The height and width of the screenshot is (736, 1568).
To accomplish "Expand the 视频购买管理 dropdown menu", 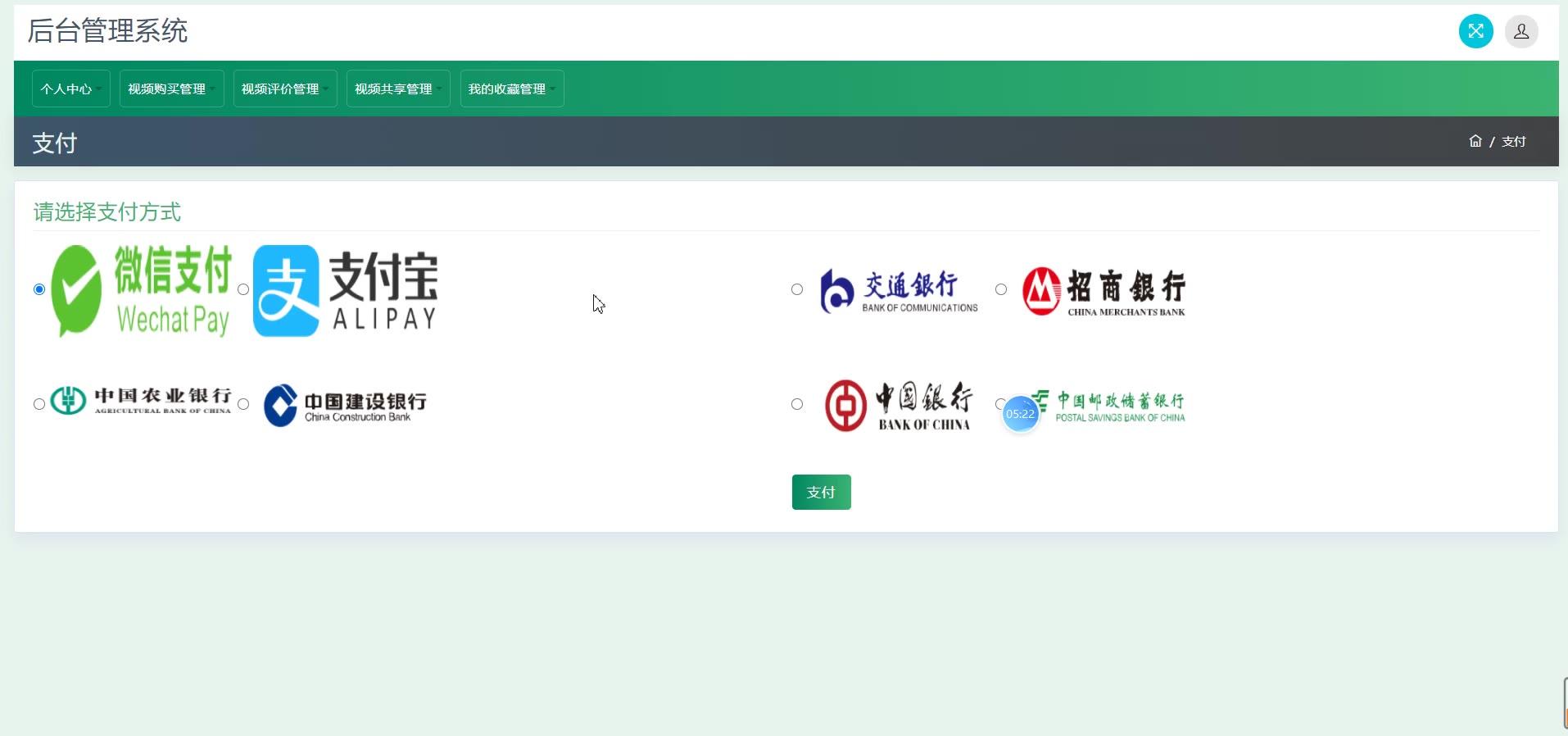I will click(171, 89).
